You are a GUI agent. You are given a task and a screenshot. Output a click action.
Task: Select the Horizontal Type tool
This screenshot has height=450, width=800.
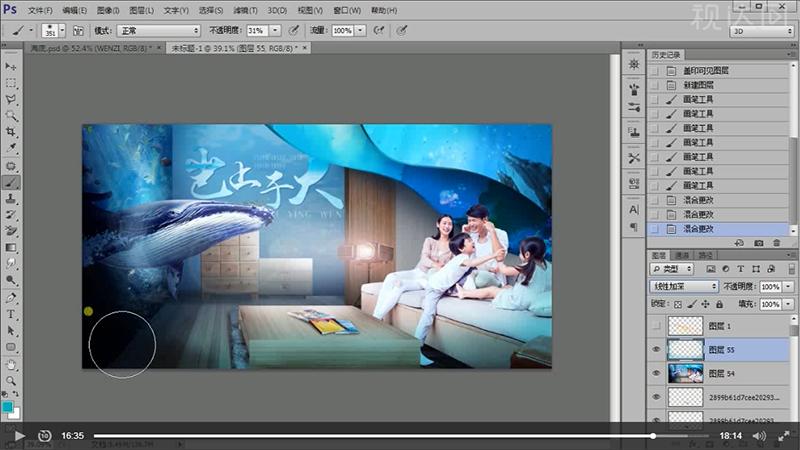pyautogui.click(x=11, y=314)
